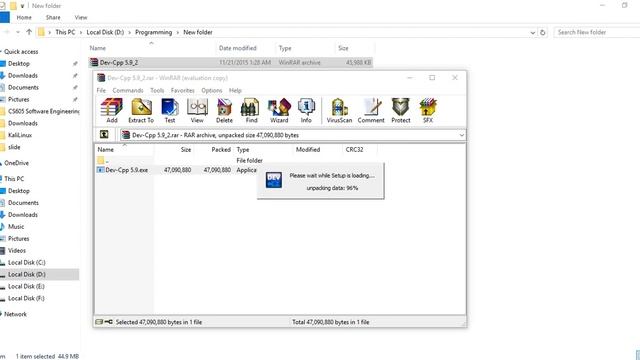Refresh the Explorer folder view
The height and width of the screenshot is (360, 640).
pyautogui.click(x=542, y=32)
